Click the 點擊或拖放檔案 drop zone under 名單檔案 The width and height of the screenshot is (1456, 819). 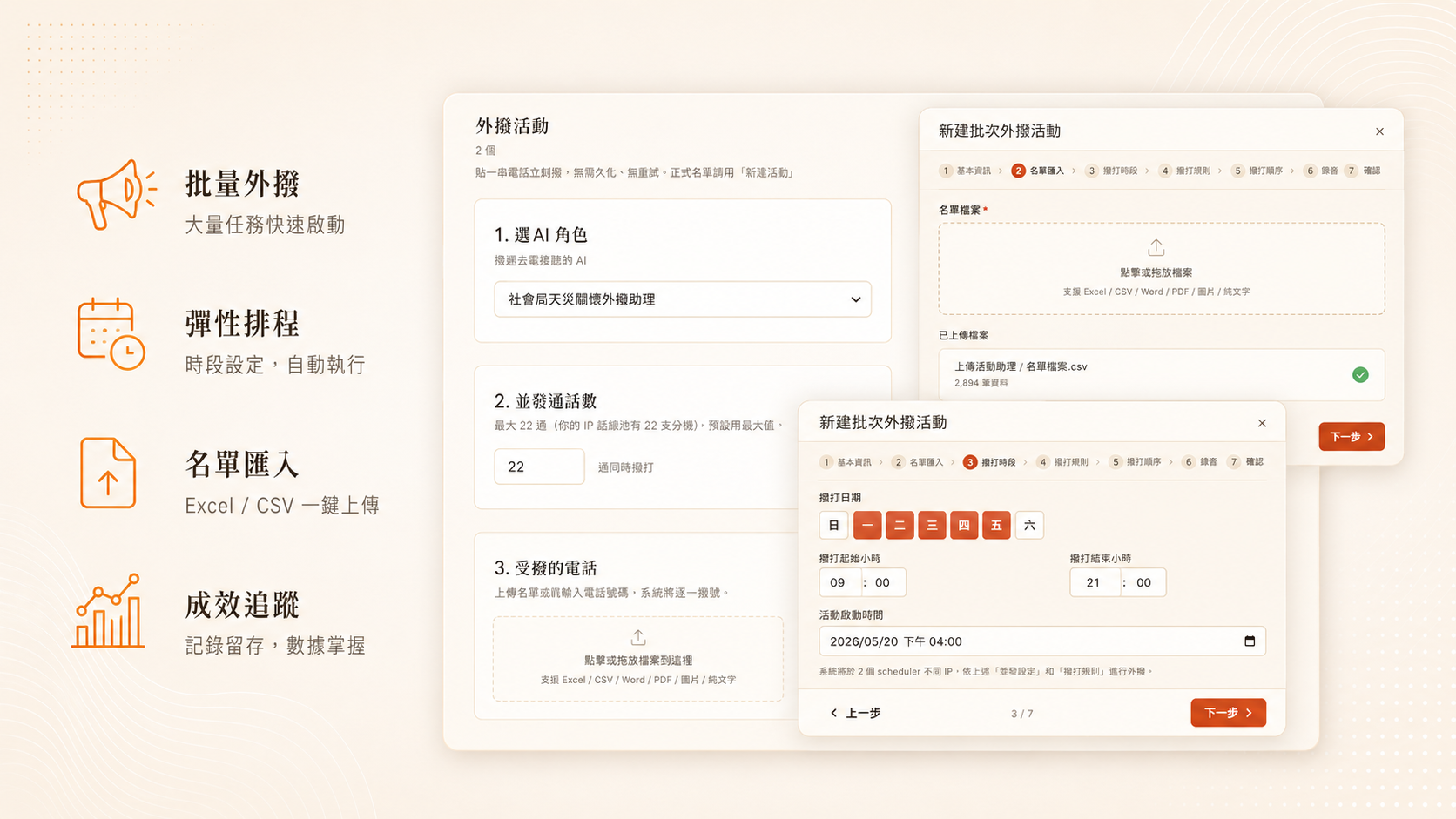pyautogui.click(x=1162, y=269)
